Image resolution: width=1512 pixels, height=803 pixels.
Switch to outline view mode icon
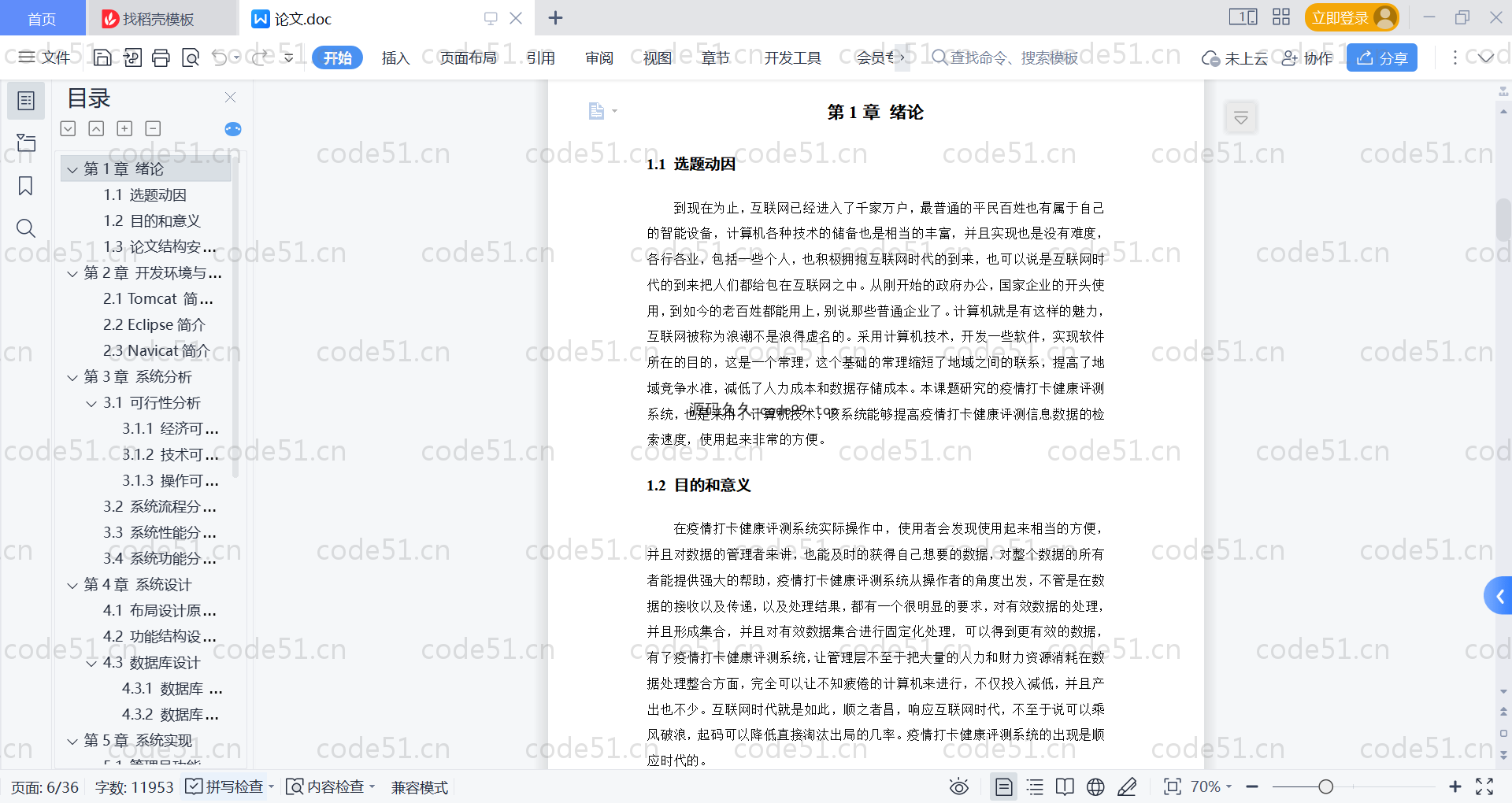pyautogui.click(x=1035, y=786)
